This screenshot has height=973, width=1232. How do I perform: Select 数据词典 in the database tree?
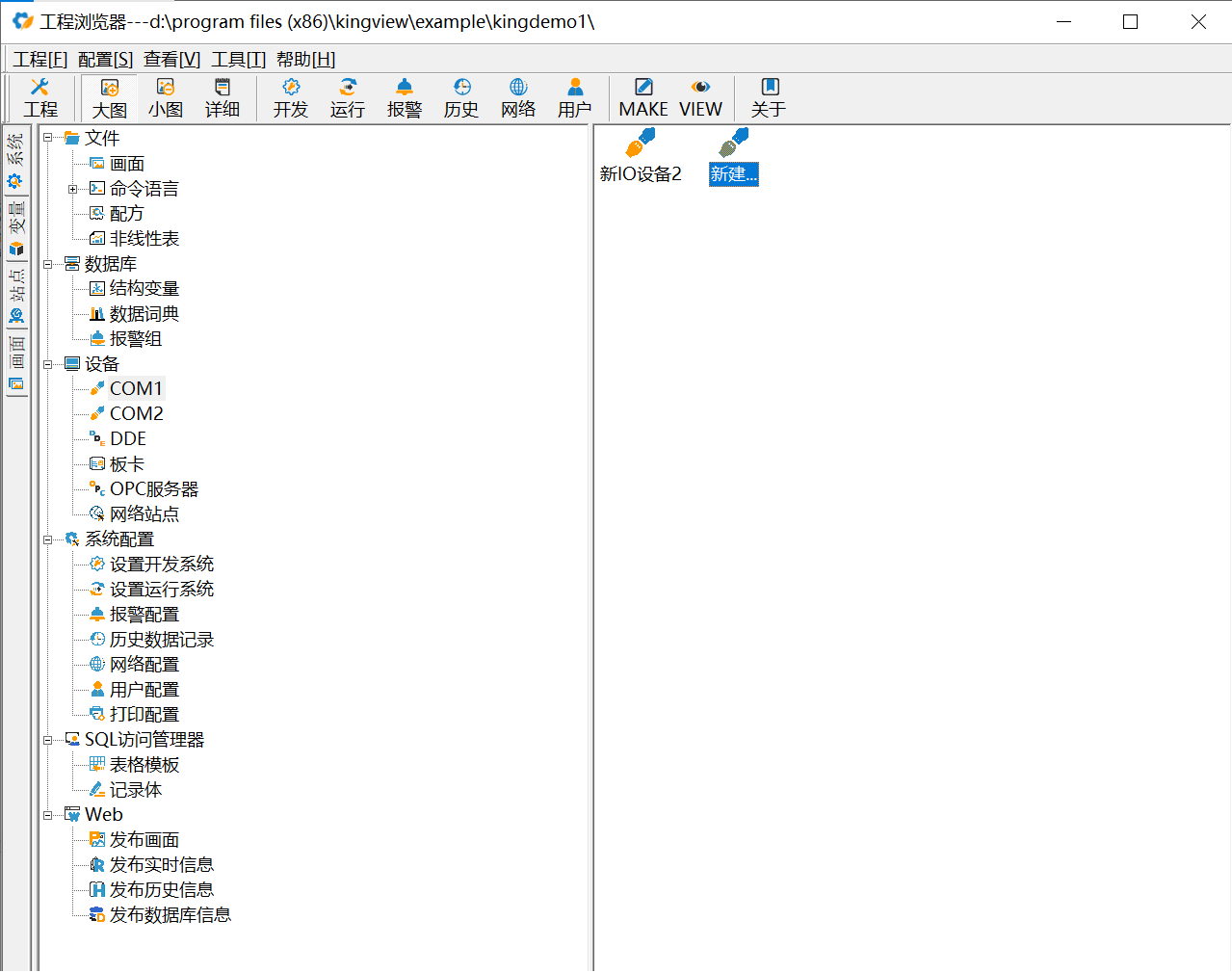click(x=144, y=314)
